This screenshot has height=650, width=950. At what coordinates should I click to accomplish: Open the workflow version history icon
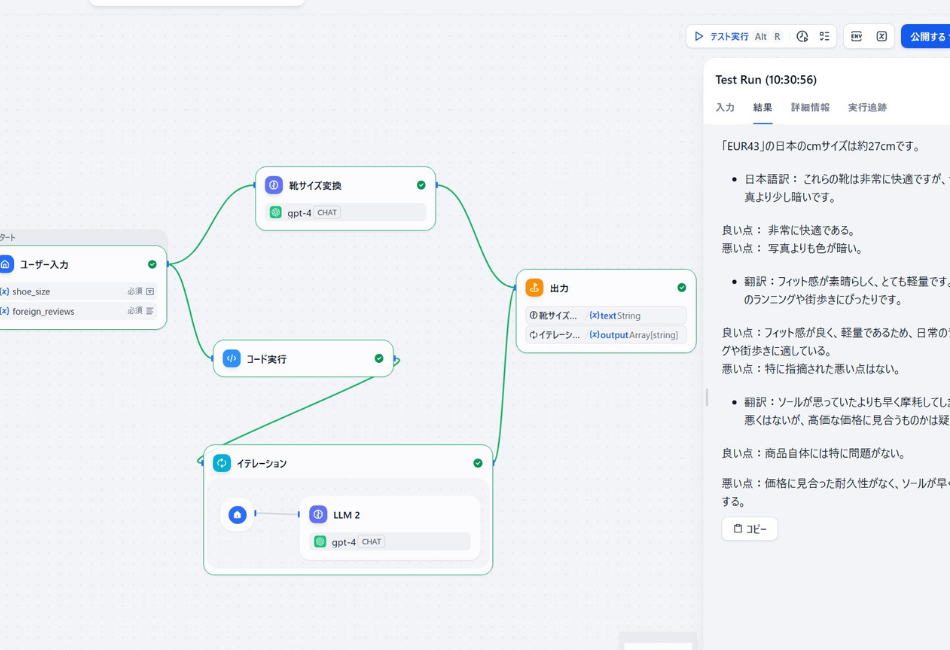(802, 36)
